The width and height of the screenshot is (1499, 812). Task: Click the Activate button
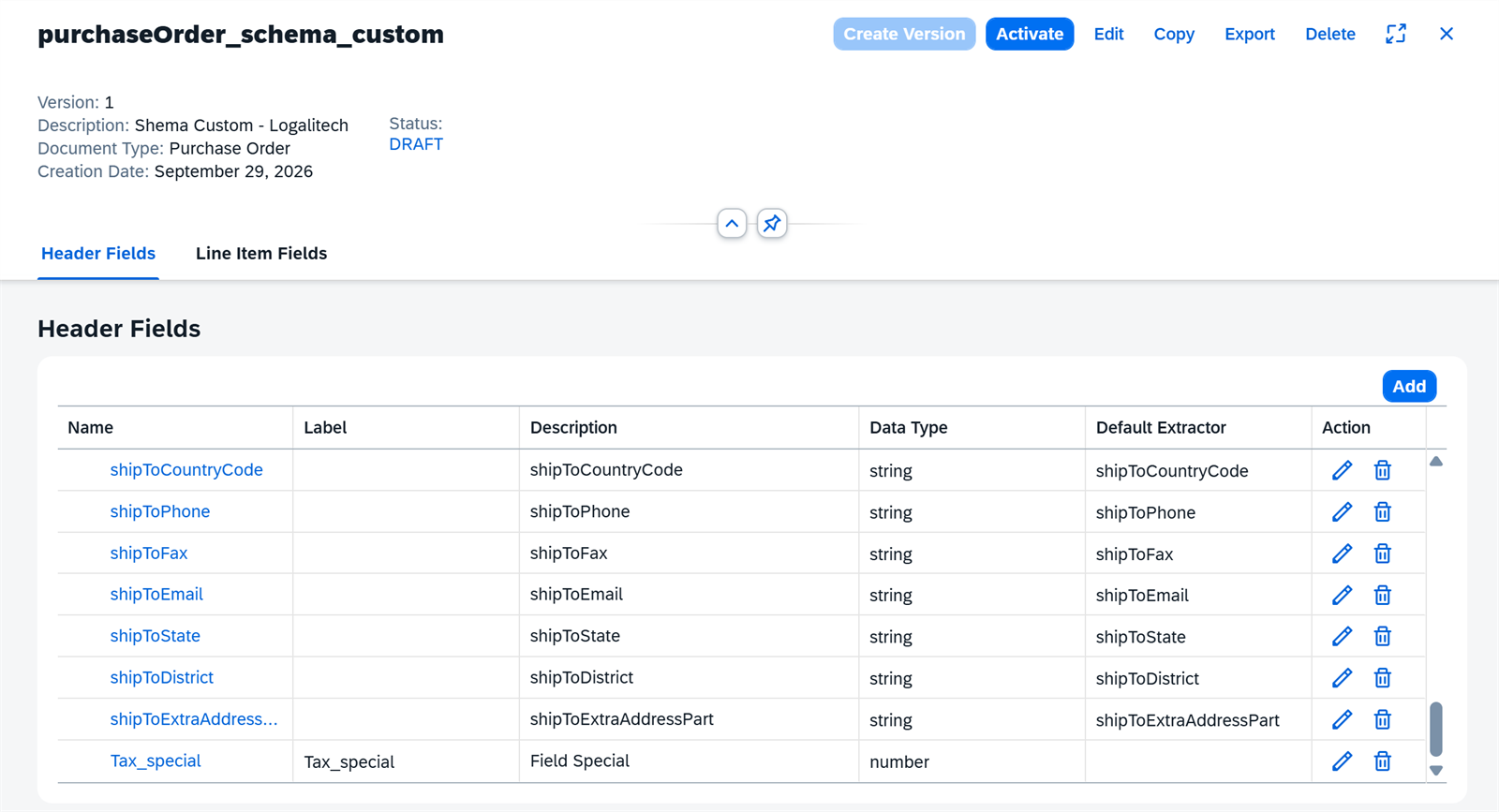tap(1030, 34)
